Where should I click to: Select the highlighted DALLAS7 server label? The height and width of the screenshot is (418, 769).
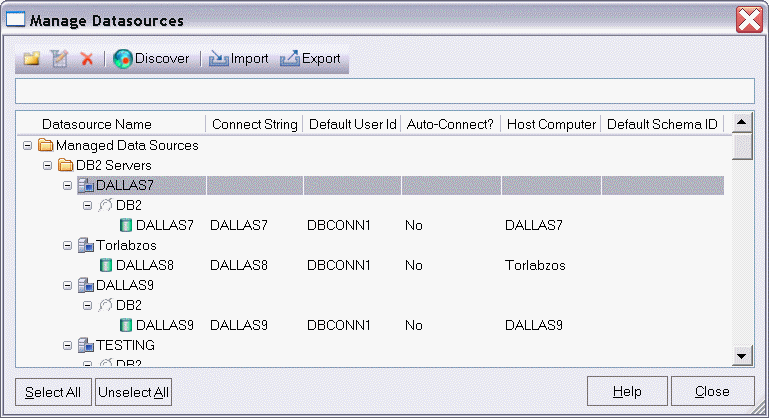[125, 185]
